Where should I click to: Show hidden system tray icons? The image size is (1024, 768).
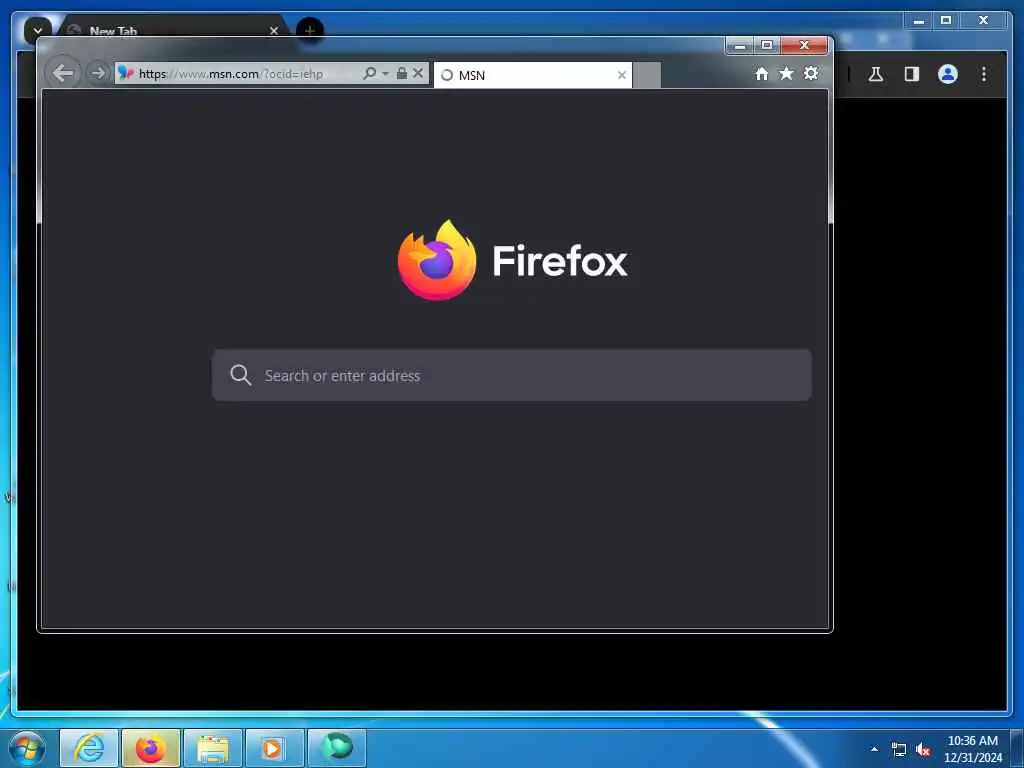tap(874, 749)
